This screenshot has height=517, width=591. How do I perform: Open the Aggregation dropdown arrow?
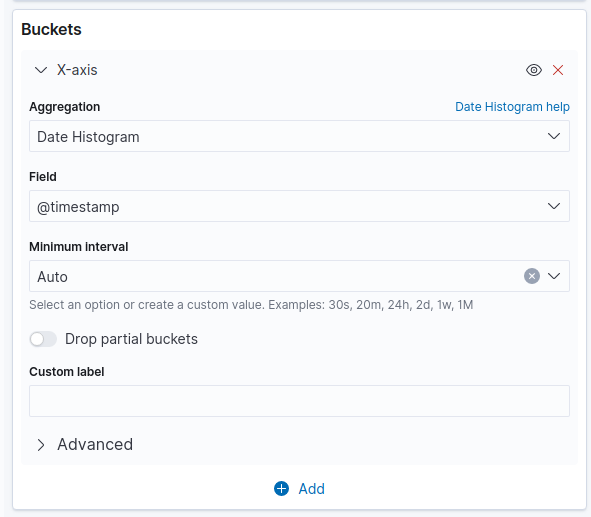point(554,136)
